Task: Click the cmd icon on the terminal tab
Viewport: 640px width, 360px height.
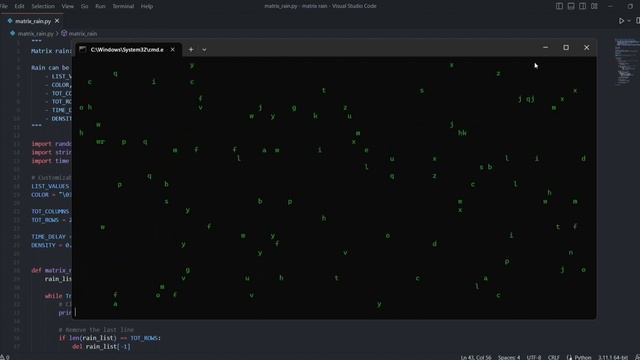Action: coord(82,49)
